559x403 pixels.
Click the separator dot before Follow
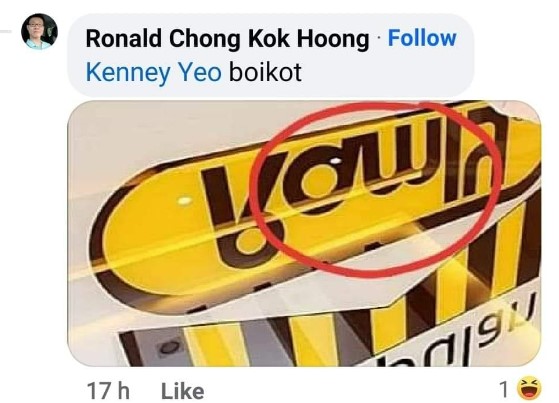tap(379, 39)
